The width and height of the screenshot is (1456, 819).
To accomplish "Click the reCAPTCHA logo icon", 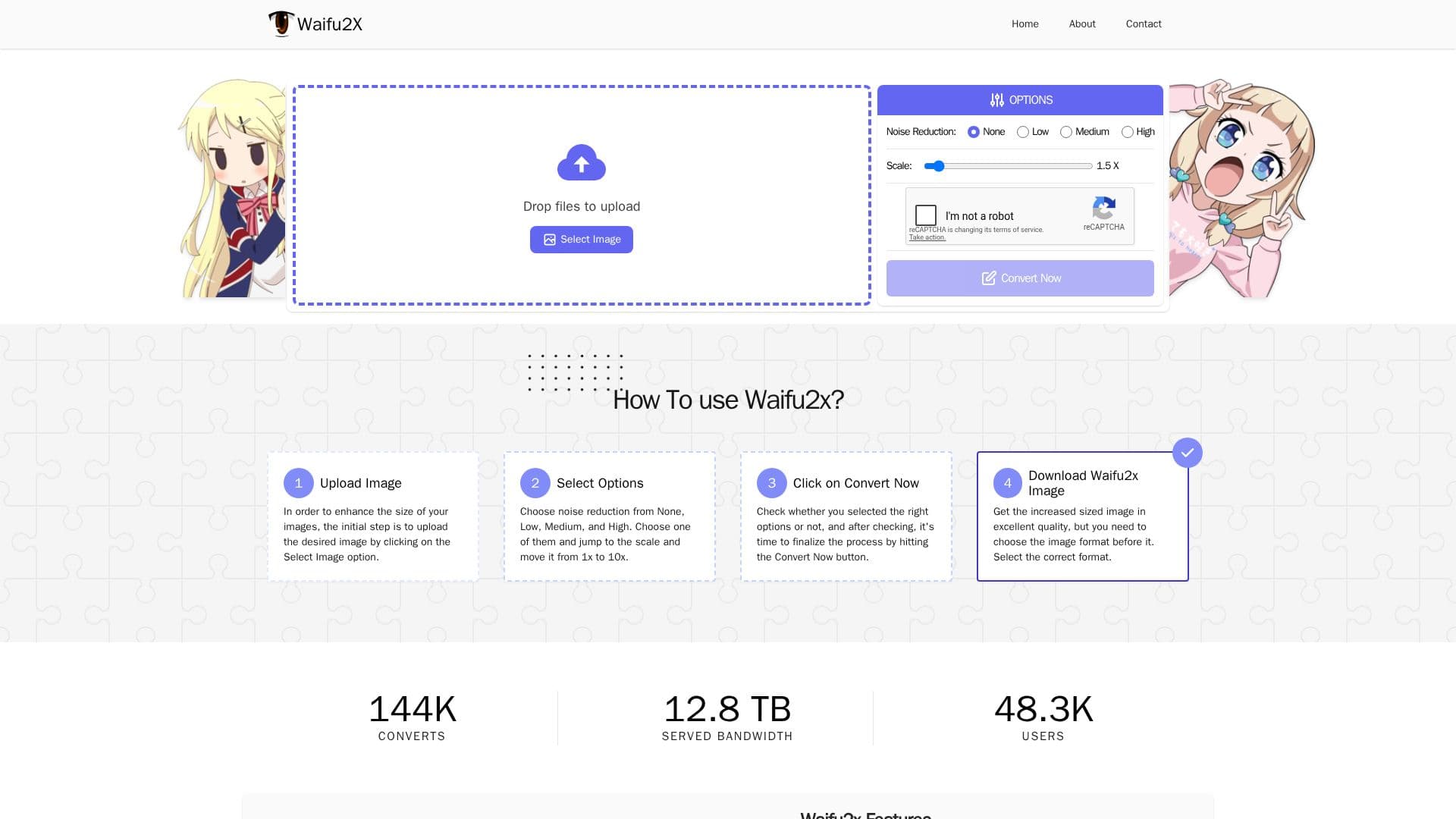I will [x=1104, y=208].
